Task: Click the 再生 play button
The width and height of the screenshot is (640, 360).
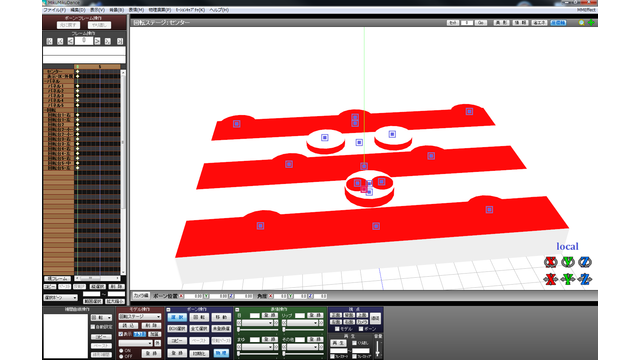Action: point(338,343)
